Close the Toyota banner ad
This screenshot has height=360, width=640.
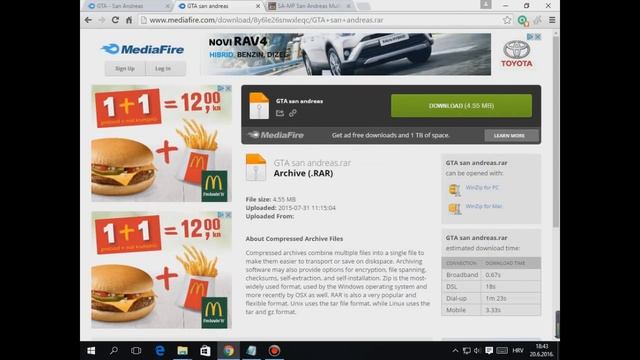point(538,37)
